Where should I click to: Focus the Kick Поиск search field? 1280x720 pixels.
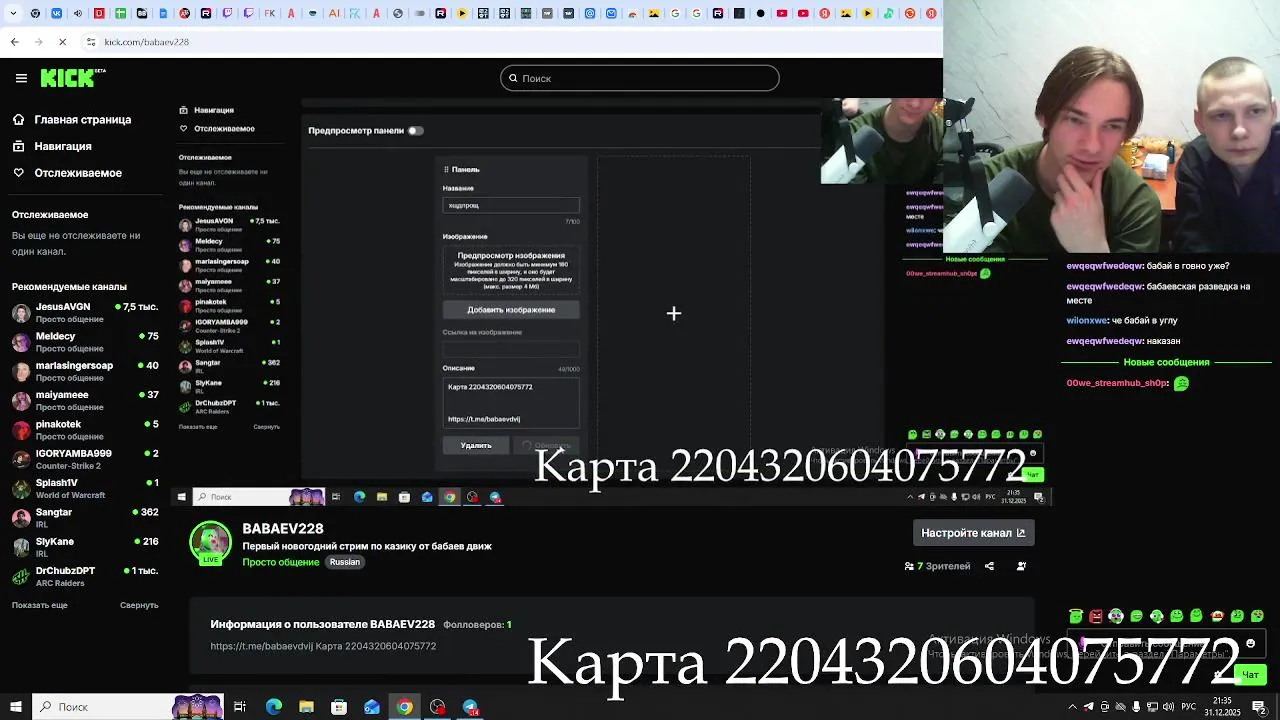point(640,78)
